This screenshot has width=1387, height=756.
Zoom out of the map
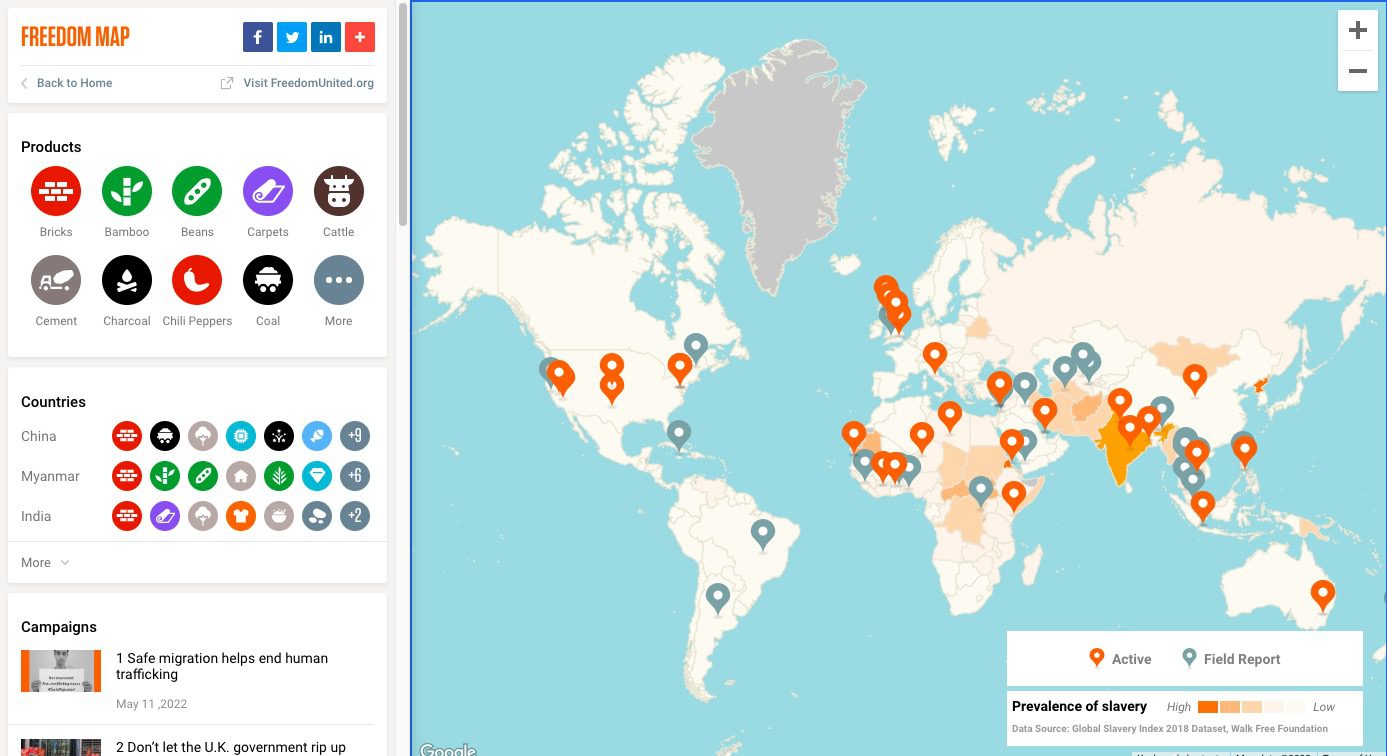click(1357, 71)
